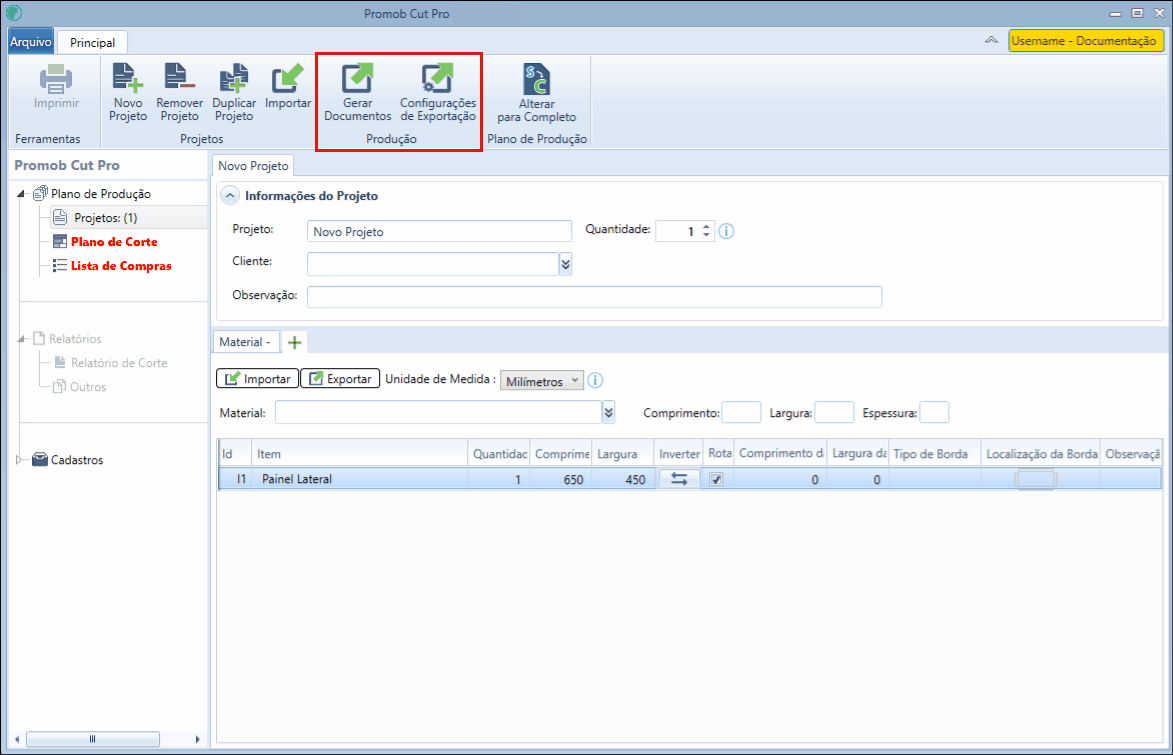Click the info icon beside Unidade de Medida
The image size is (1173, 755).
595,380
